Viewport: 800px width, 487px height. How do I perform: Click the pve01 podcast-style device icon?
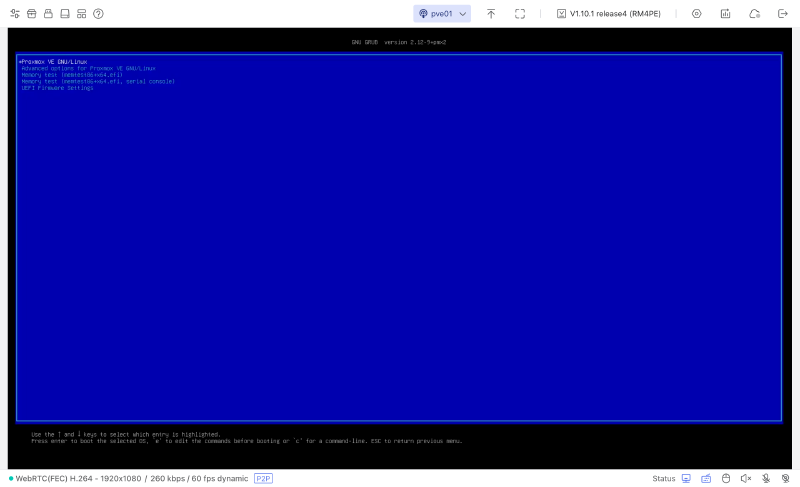click(423, 14)
